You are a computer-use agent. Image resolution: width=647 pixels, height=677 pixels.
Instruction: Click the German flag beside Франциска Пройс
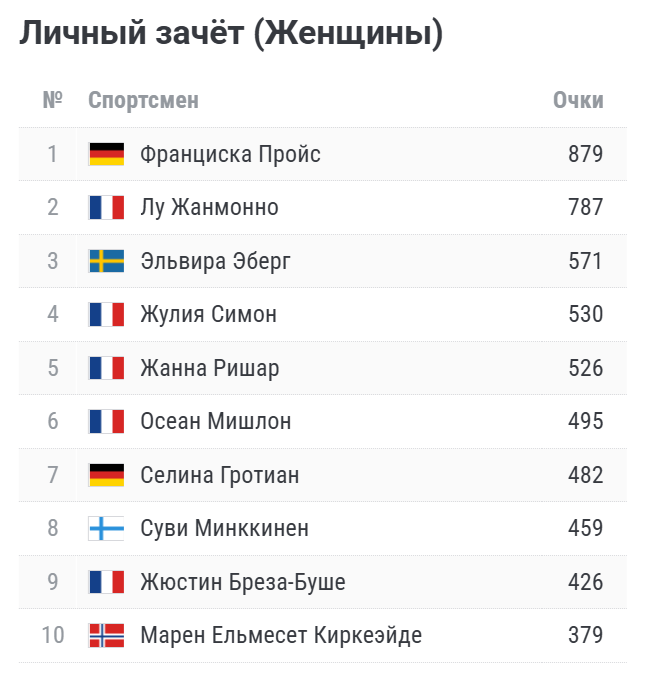(x=106, y=154)
